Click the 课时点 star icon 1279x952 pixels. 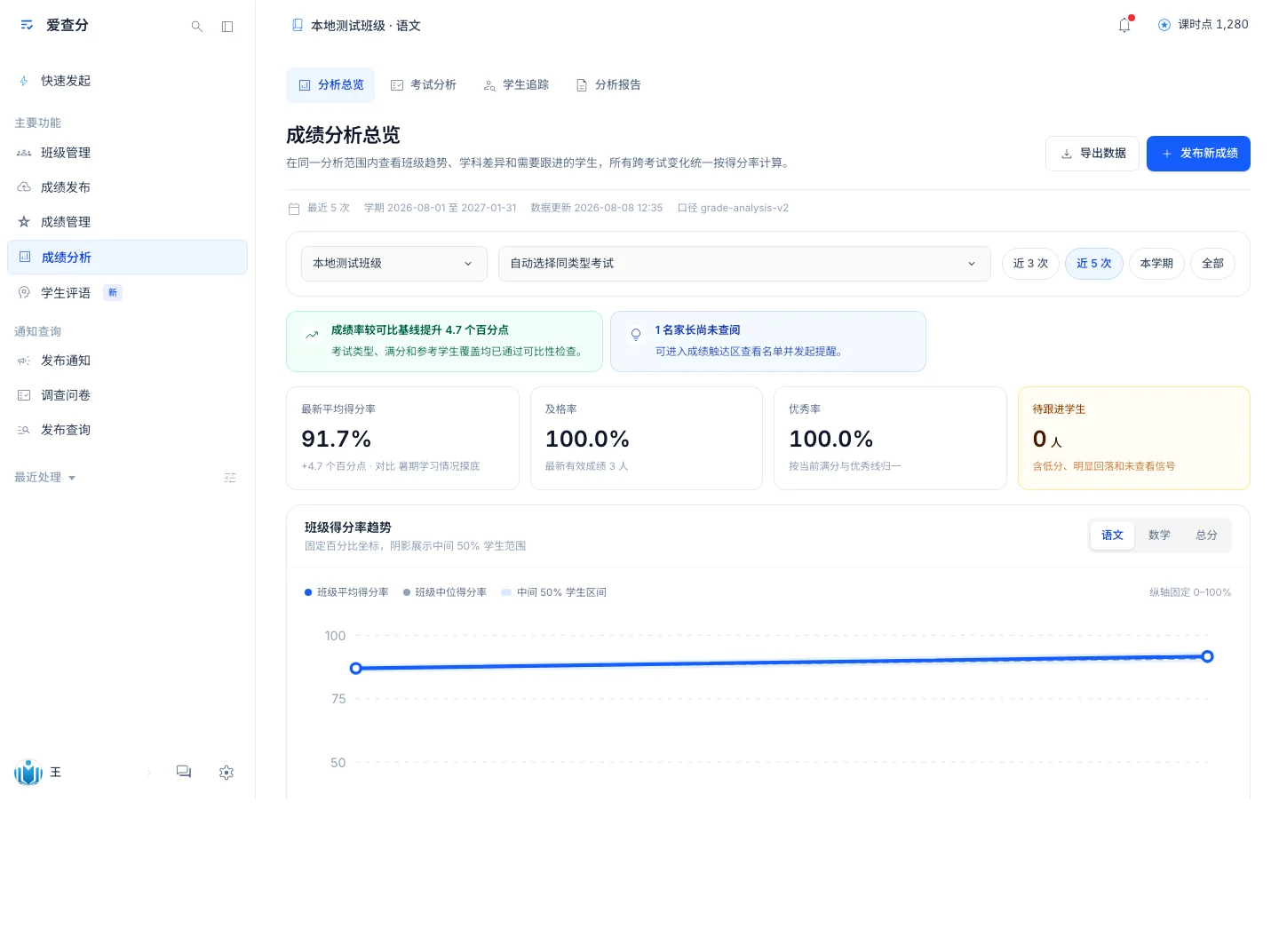[x=1164, y=25]
